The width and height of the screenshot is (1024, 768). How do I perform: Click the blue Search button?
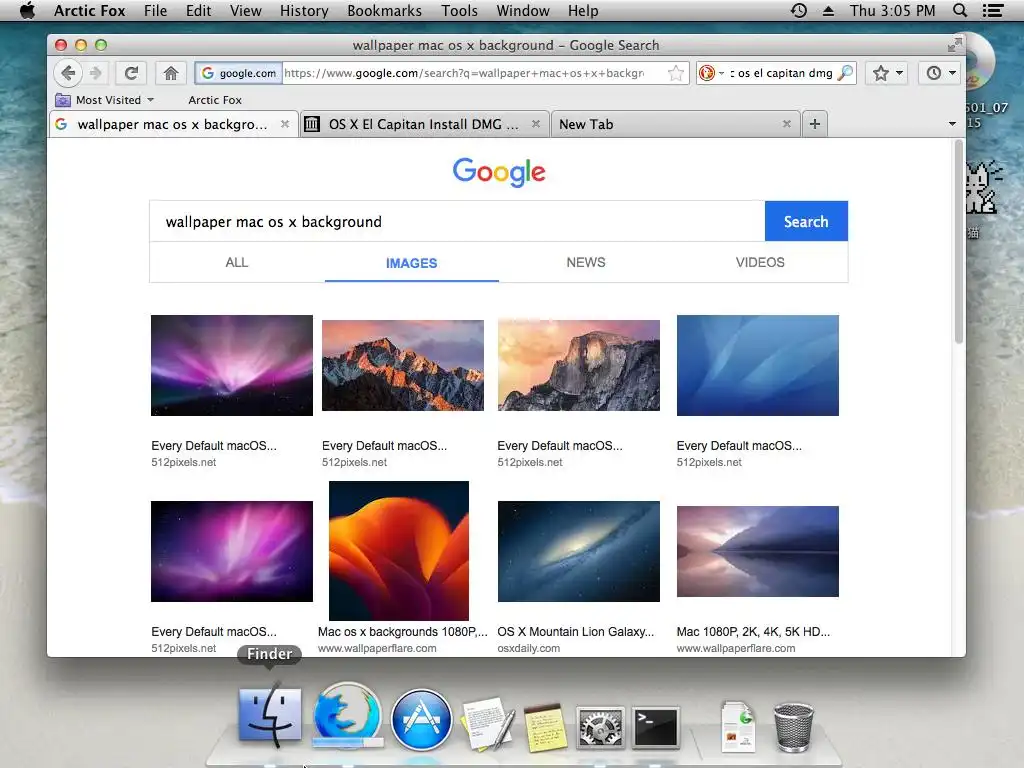806,221
